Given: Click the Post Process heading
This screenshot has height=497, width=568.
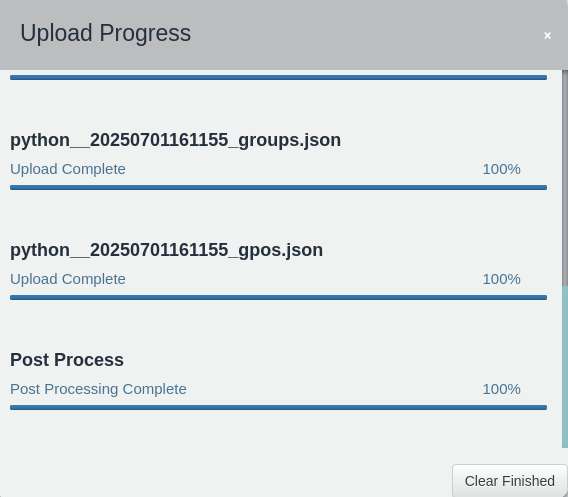Looking at the screenshot, I should pyautogui.click(x=67, y=360).
